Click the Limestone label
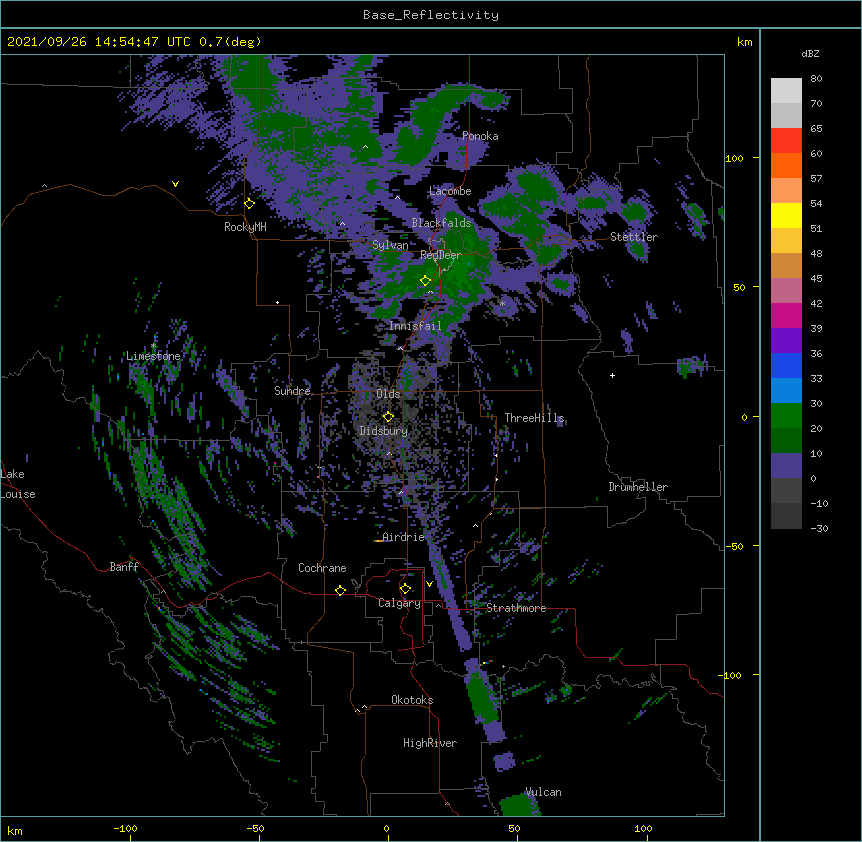The width and height of the screenshot is (862, 842). 153,356
